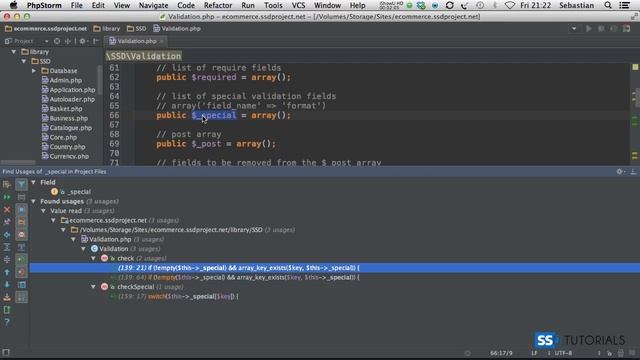Open the Code menu
The image size is (640, 360).
186,5
